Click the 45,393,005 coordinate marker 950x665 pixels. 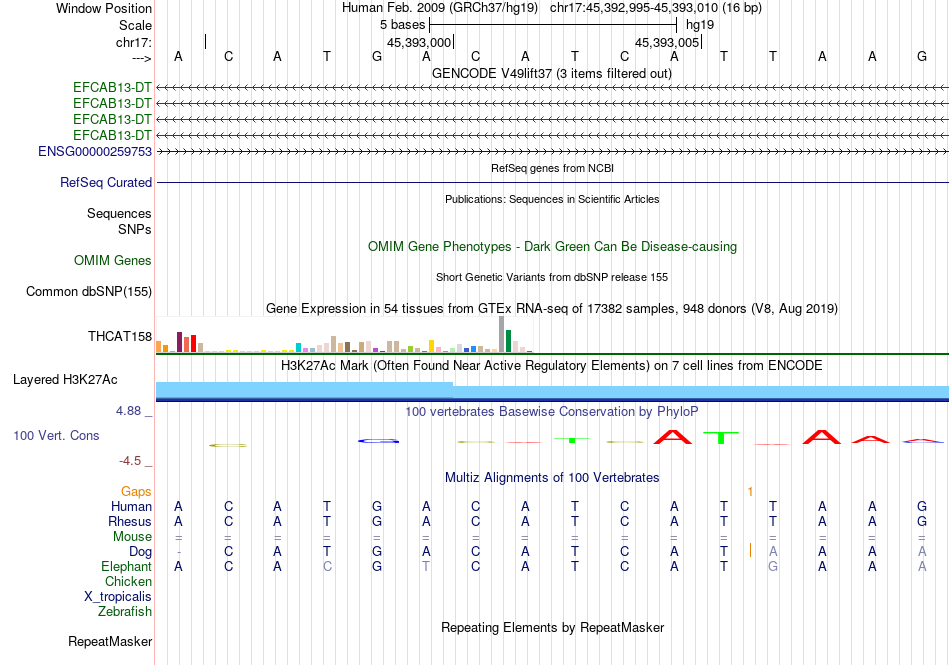667,42
